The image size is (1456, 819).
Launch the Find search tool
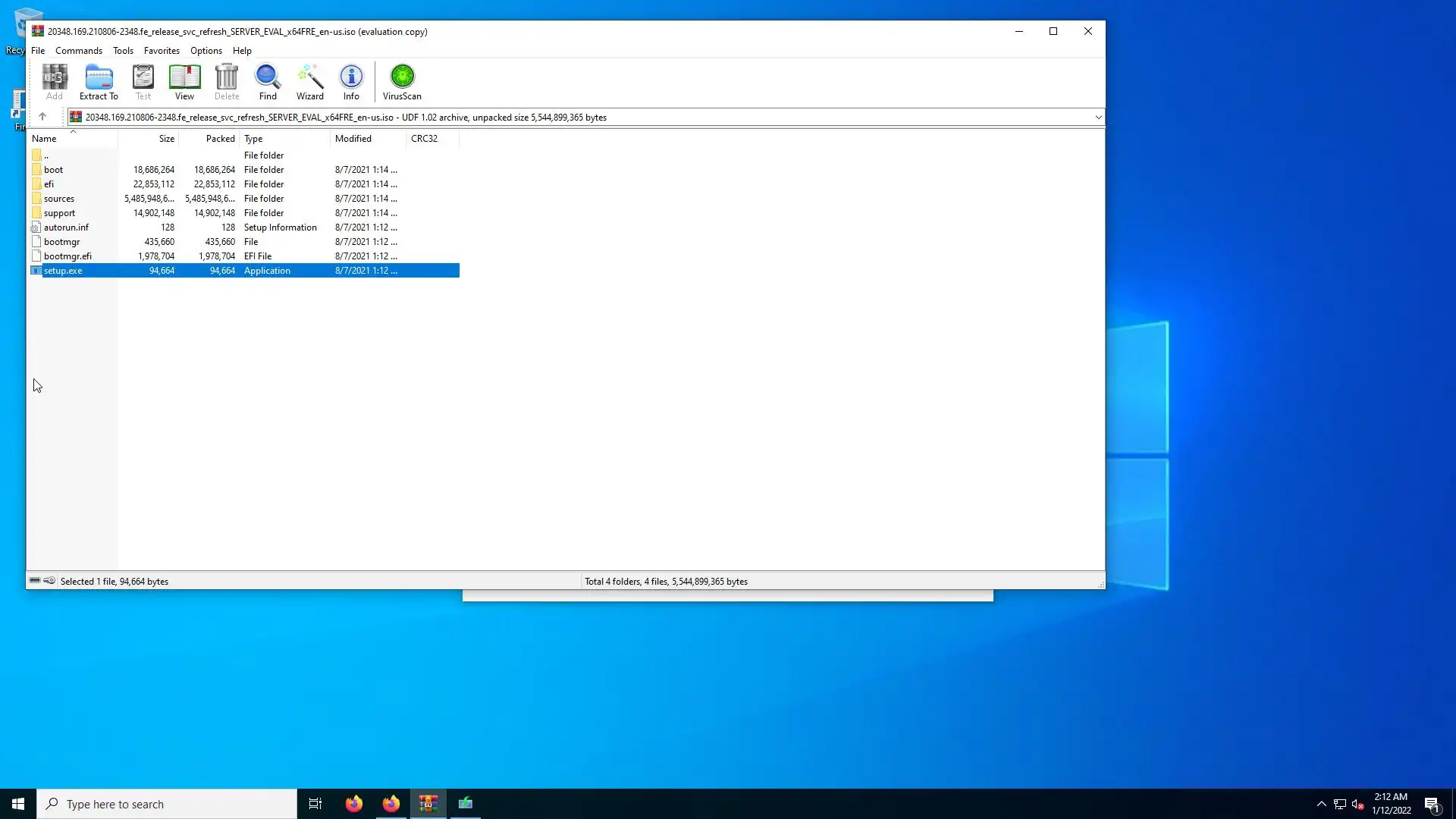[x=268, y=82]
